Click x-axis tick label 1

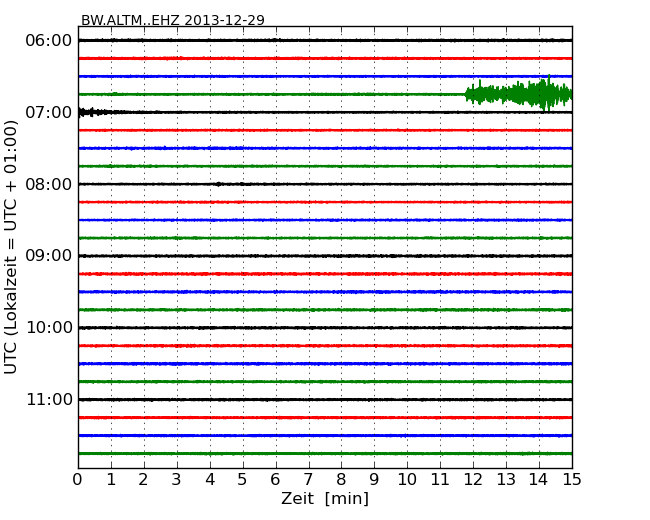pyautogui.click(x=111, y=480)
